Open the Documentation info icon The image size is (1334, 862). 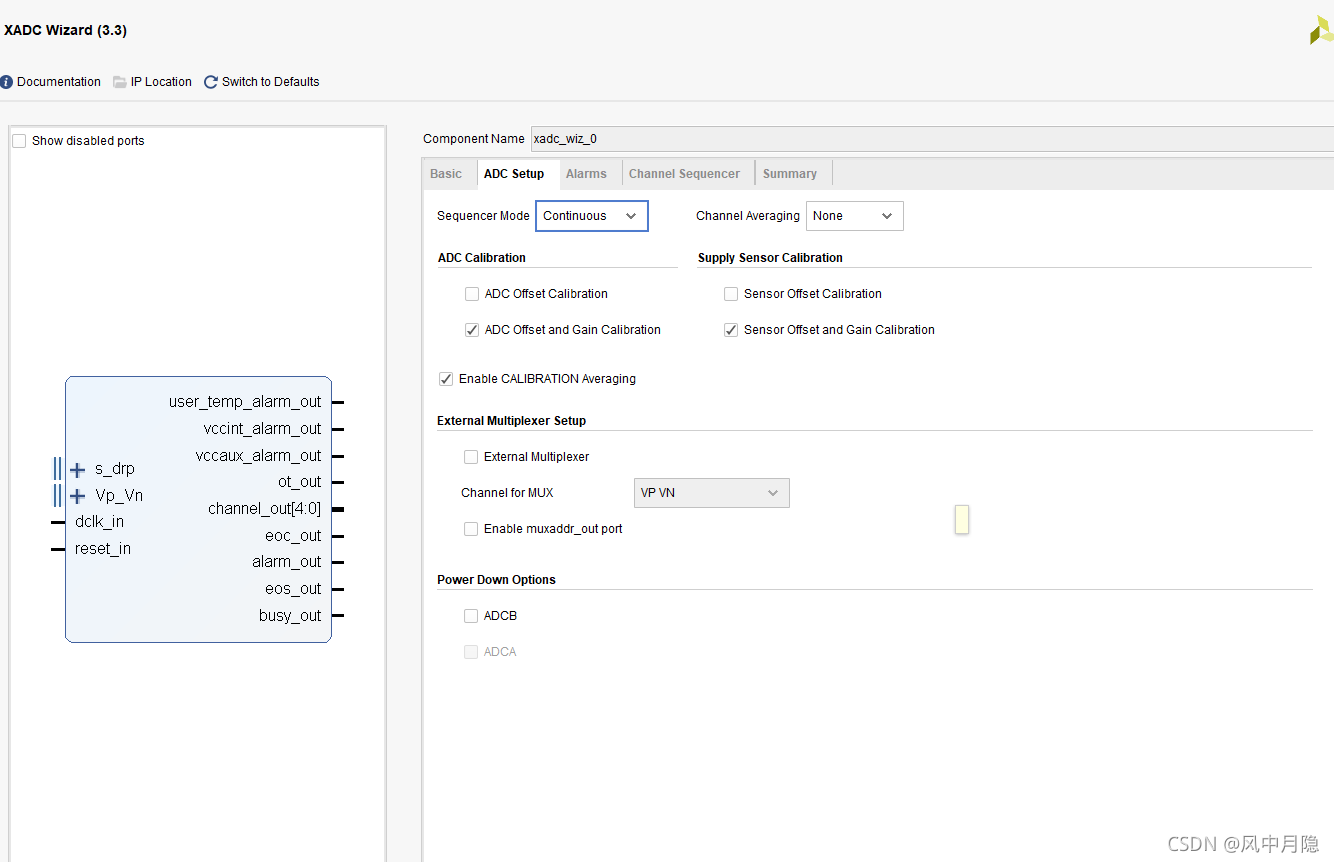pyautogui.click(x=6, y=82)
